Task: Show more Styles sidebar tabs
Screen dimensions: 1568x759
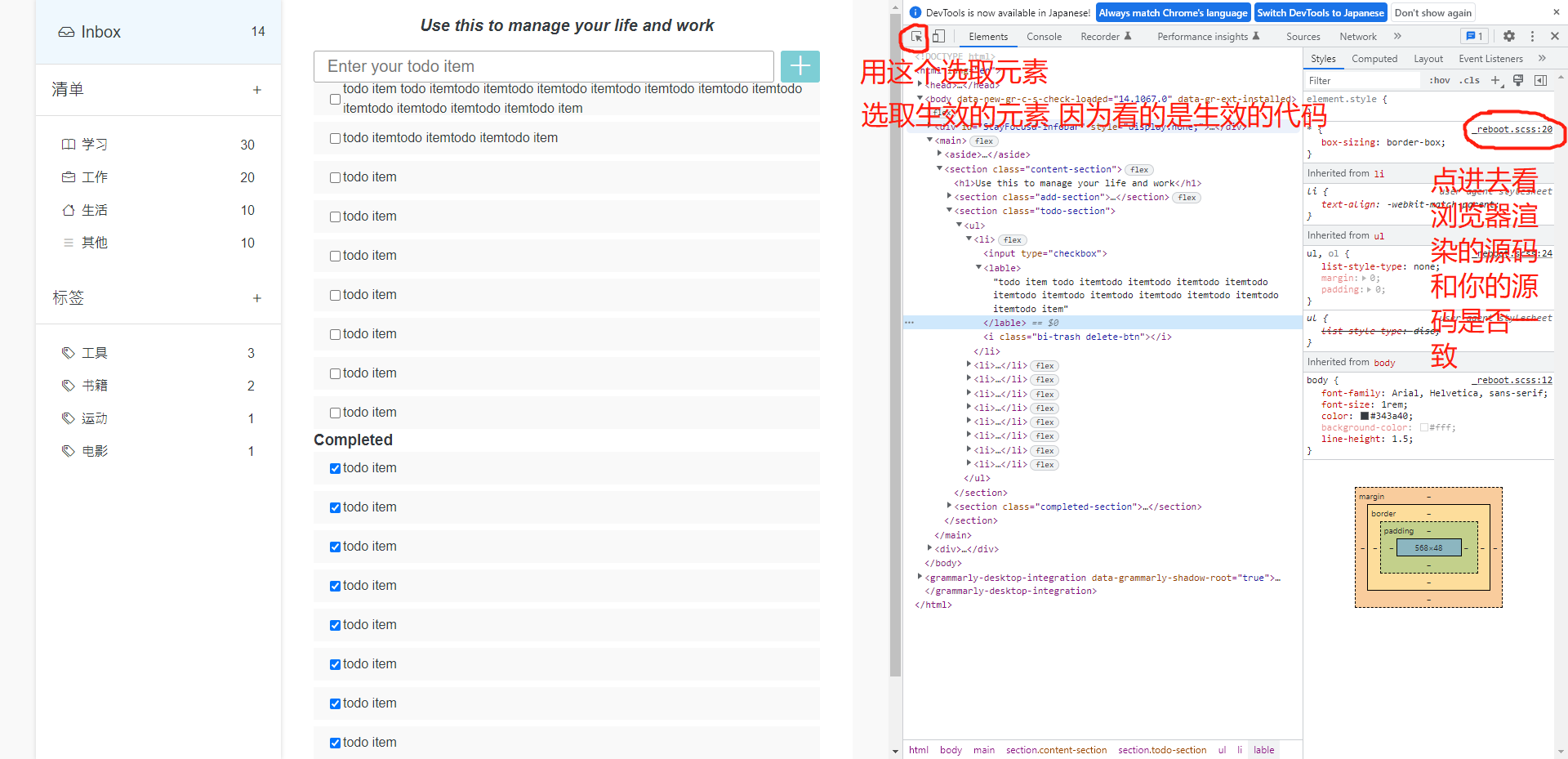Action: tap(1542, 58)
